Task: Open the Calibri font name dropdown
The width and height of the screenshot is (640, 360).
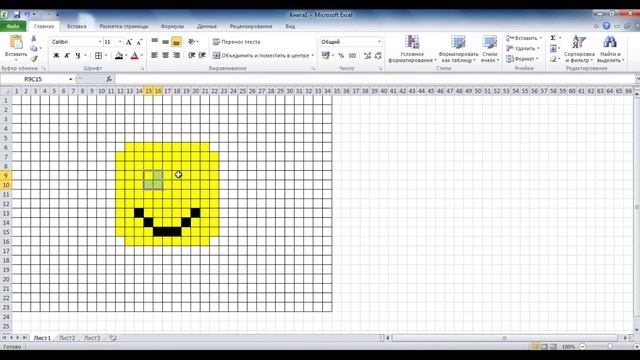Action: coord(100,42)
